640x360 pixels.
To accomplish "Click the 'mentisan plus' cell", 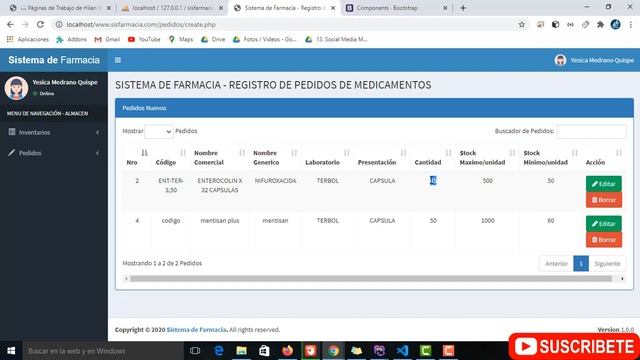I will 220,220.
